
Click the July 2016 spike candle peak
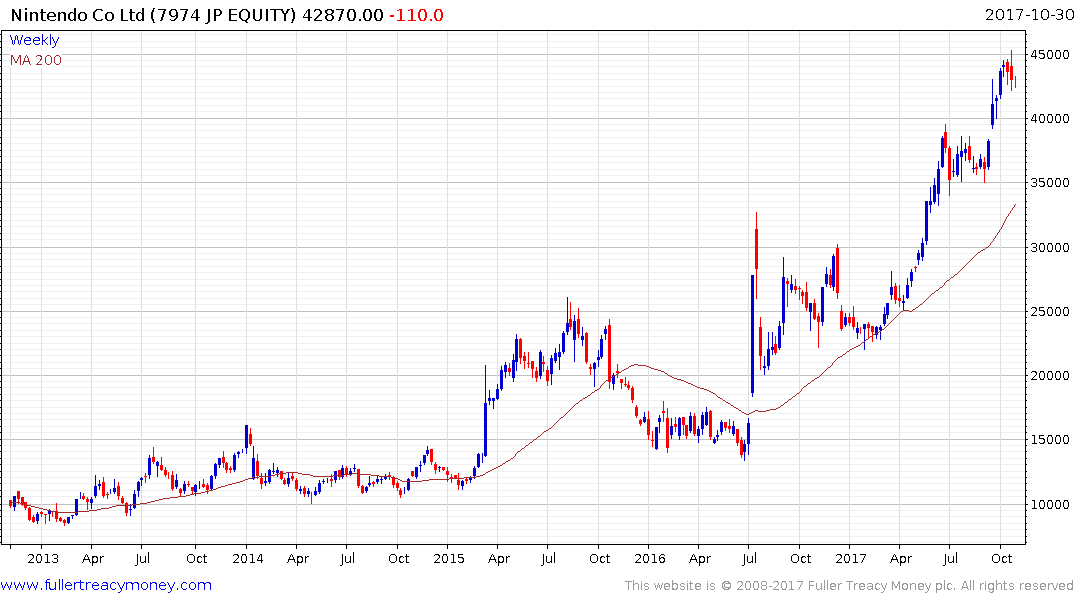pyautogui.click(x=756, y=214)
